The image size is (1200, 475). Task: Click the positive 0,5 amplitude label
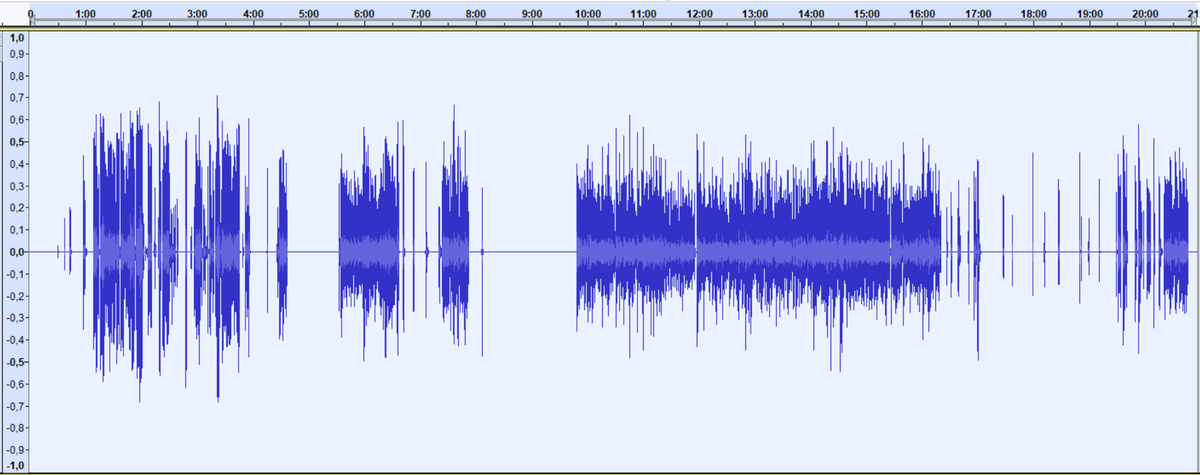[17, 142]
